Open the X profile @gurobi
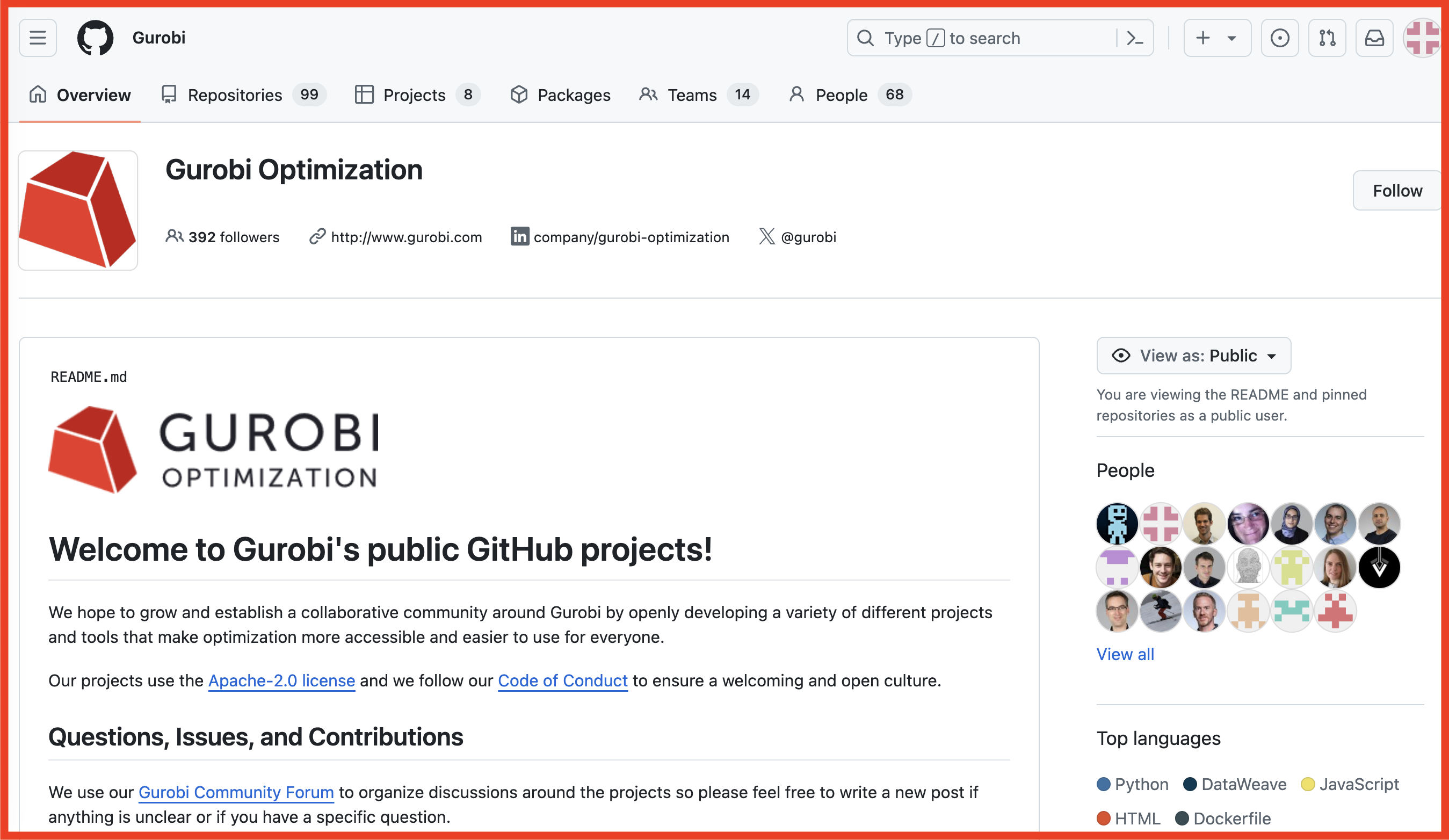1449x840 pixels. point(808,237)
